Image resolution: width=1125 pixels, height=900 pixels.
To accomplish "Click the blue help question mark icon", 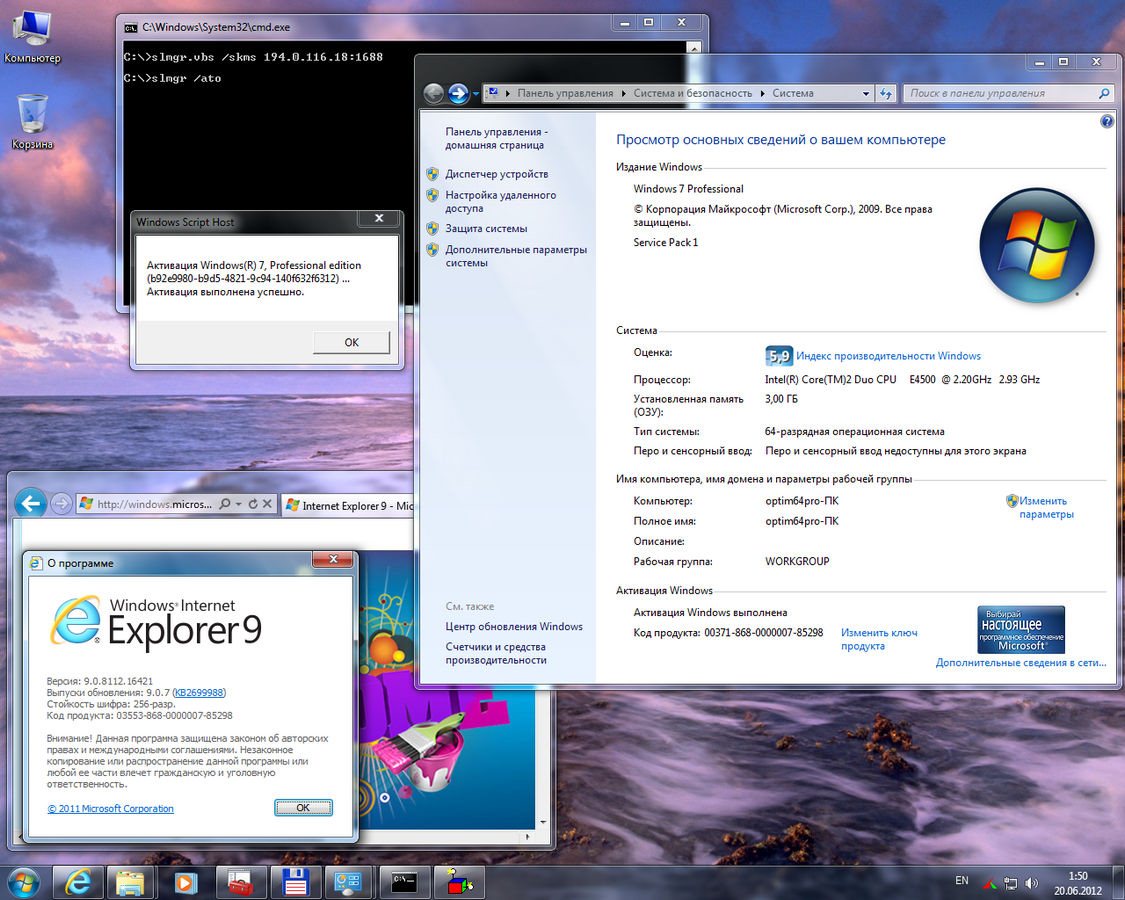I will [1107, 121].
